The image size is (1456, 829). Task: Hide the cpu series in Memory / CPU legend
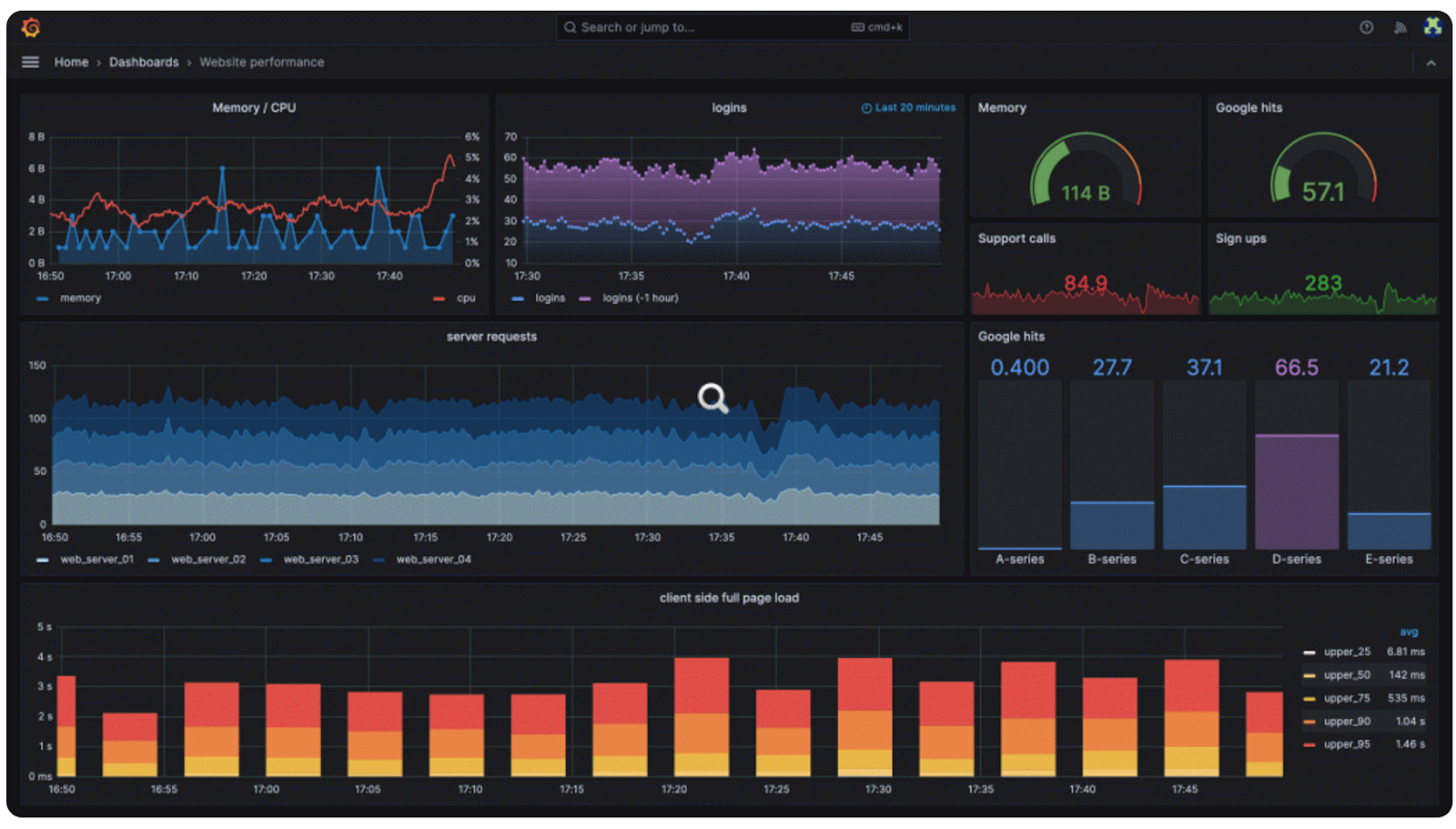coord(464,298)
